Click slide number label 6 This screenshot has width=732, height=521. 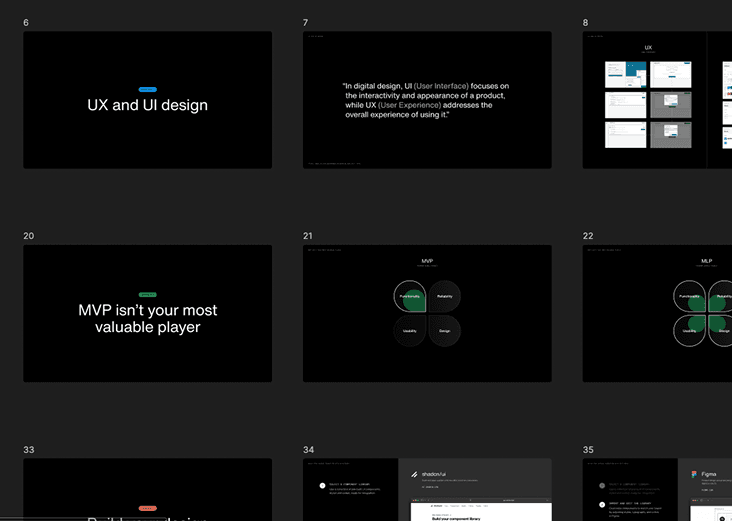pos(26,22)
